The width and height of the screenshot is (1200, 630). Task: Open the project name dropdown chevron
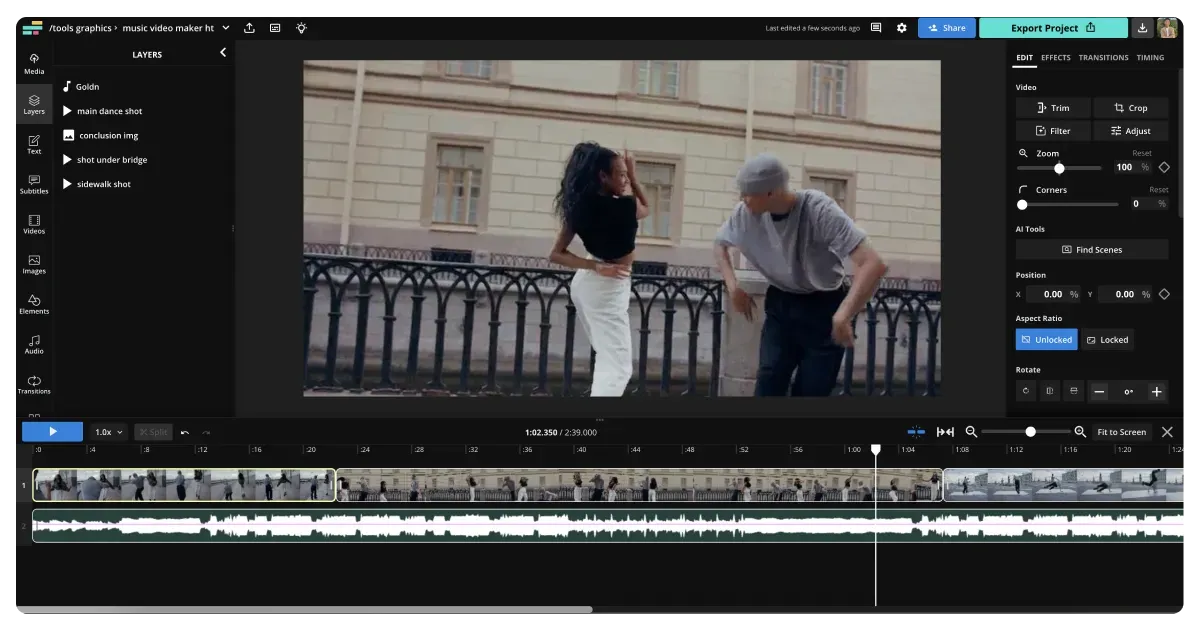226,28
